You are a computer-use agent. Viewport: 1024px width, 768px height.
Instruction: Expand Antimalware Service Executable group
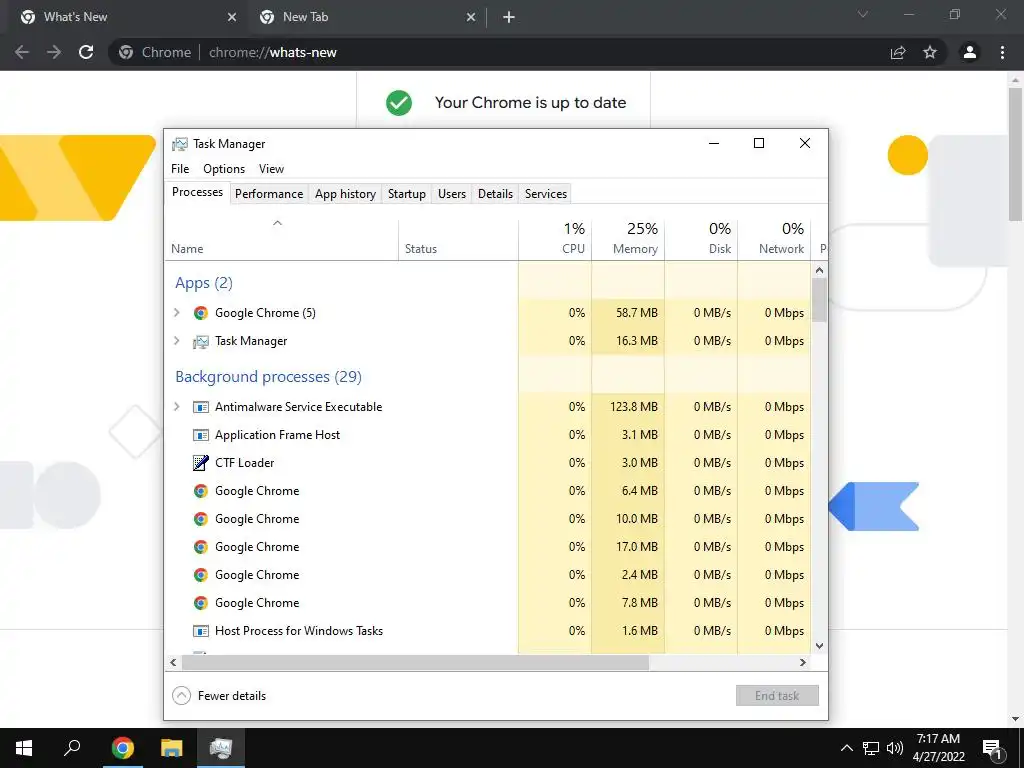point(177,407)
